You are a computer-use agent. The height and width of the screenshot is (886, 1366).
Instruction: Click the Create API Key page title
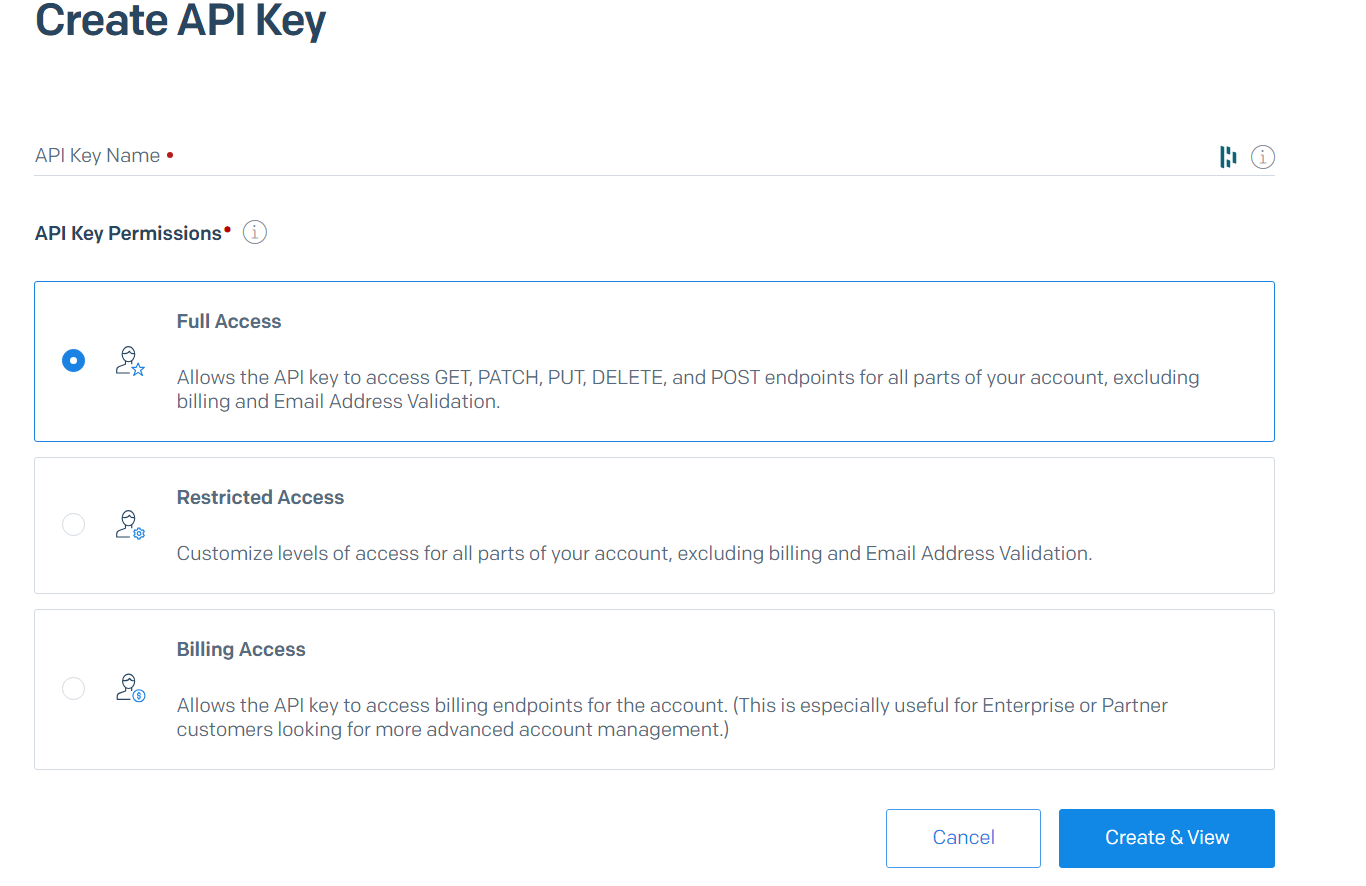click(180, 22)
